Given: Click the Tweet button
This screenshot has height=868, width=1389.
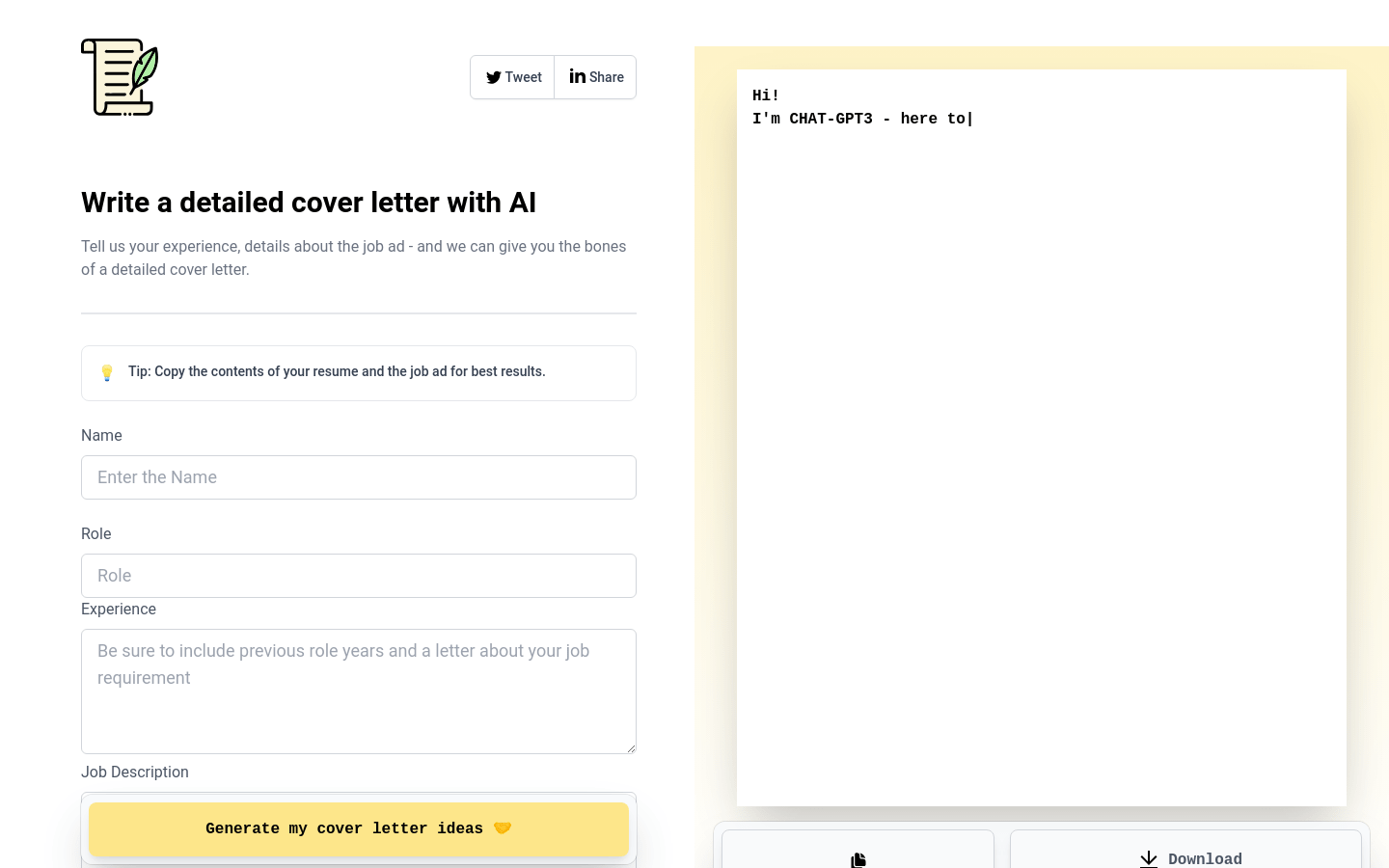Looking at the screenshot, I should pos(512,77).
